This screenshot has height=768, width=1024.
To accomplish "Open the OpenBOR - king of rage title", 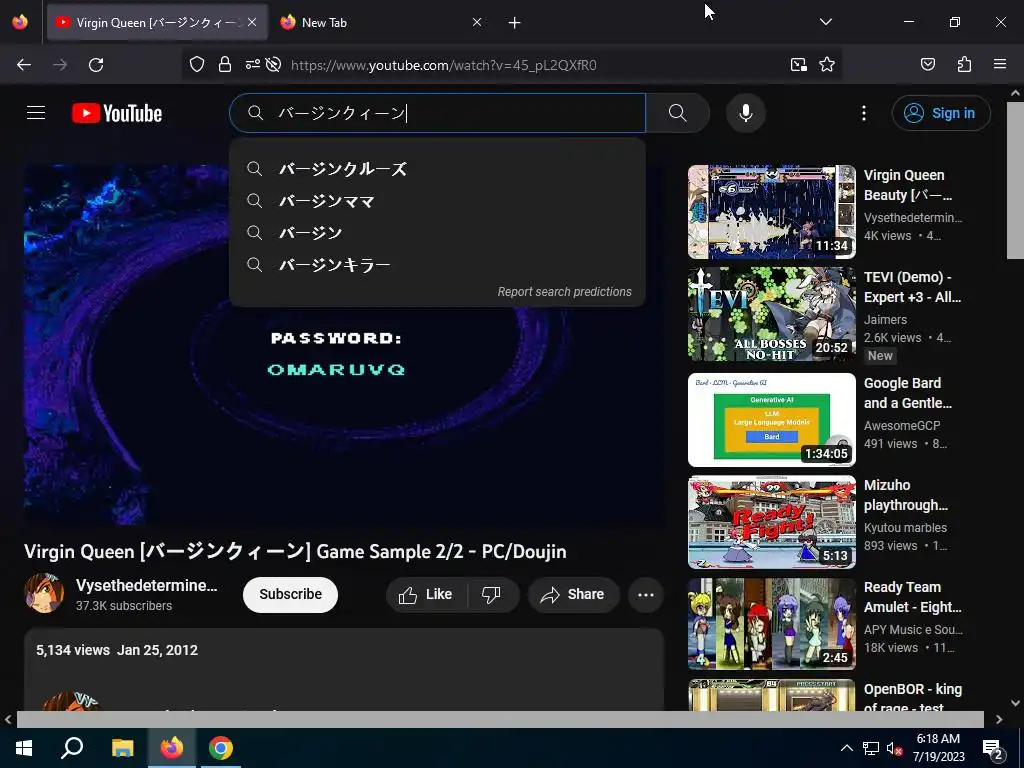I will (x=913, y=697).
